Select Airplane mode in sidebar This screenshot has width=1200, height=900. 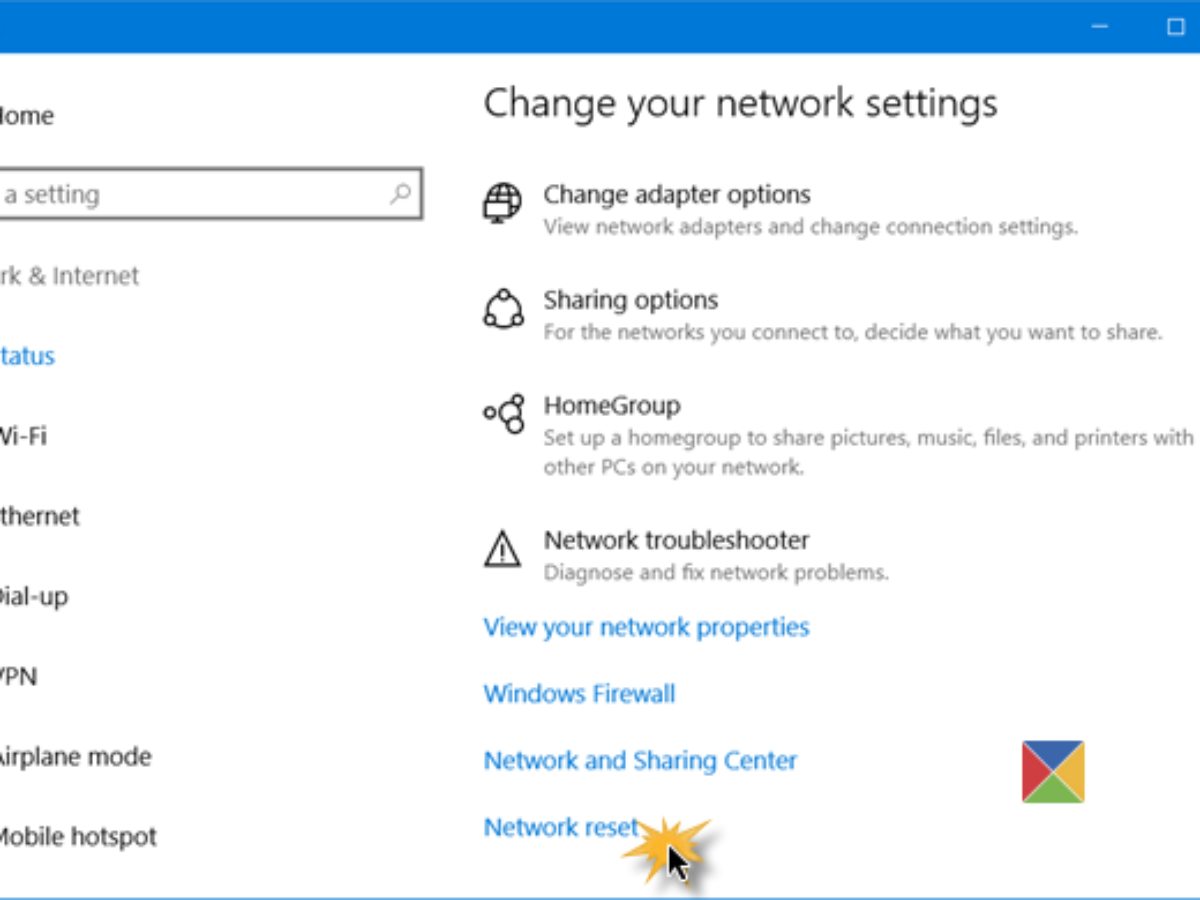(x=75, y=757)
